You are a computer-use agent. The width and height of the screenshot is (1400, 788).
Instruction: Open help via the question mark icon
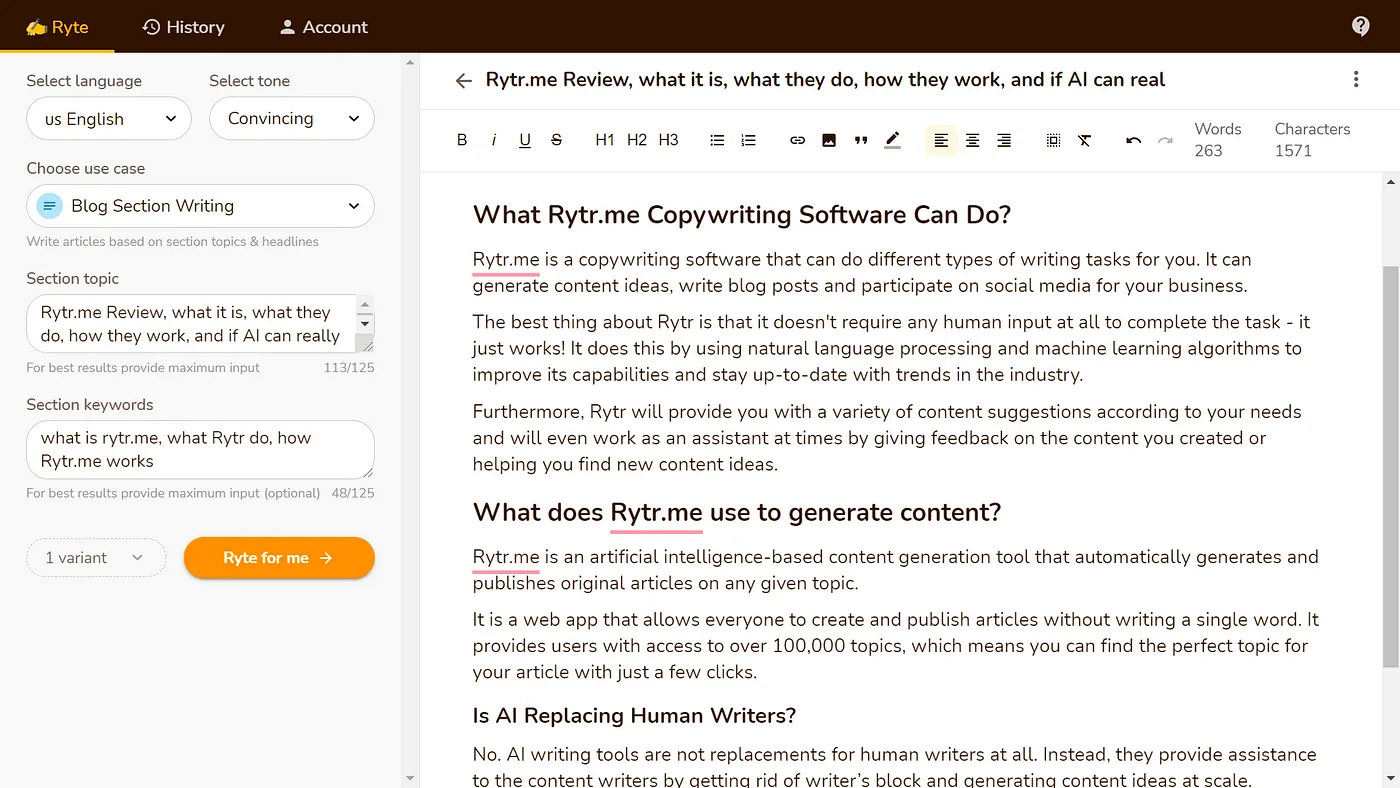tap(1360, 25)
